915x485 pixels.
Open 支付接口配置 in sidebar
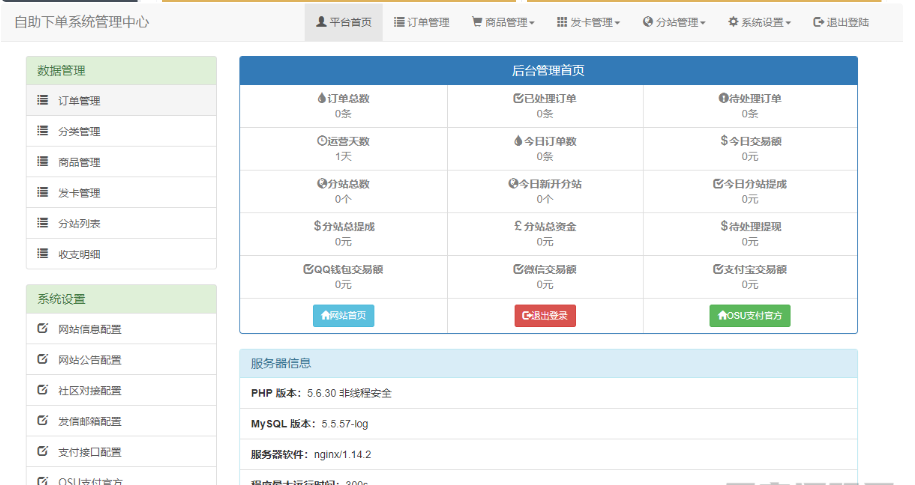(x=121, y=452)
